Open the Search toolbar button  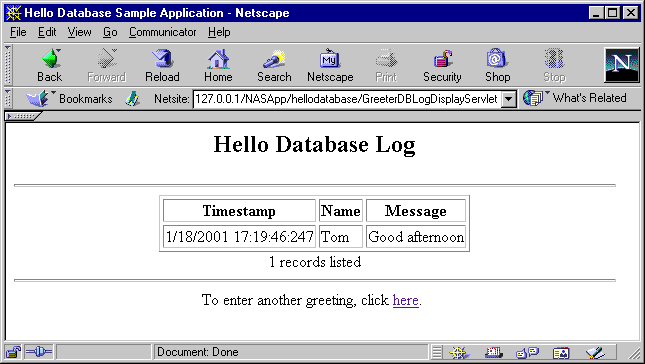pyautogui.click(x=274, y=65)
